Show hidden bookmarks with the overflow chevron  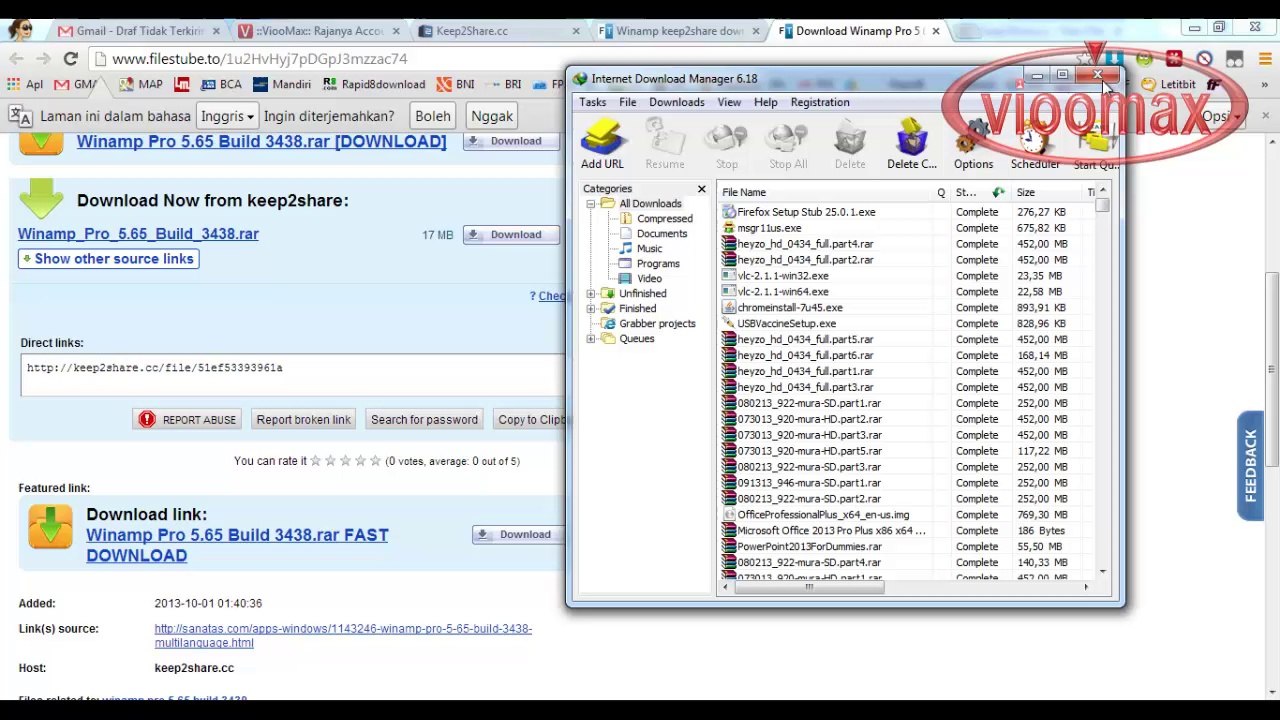tap(1264, 85)
